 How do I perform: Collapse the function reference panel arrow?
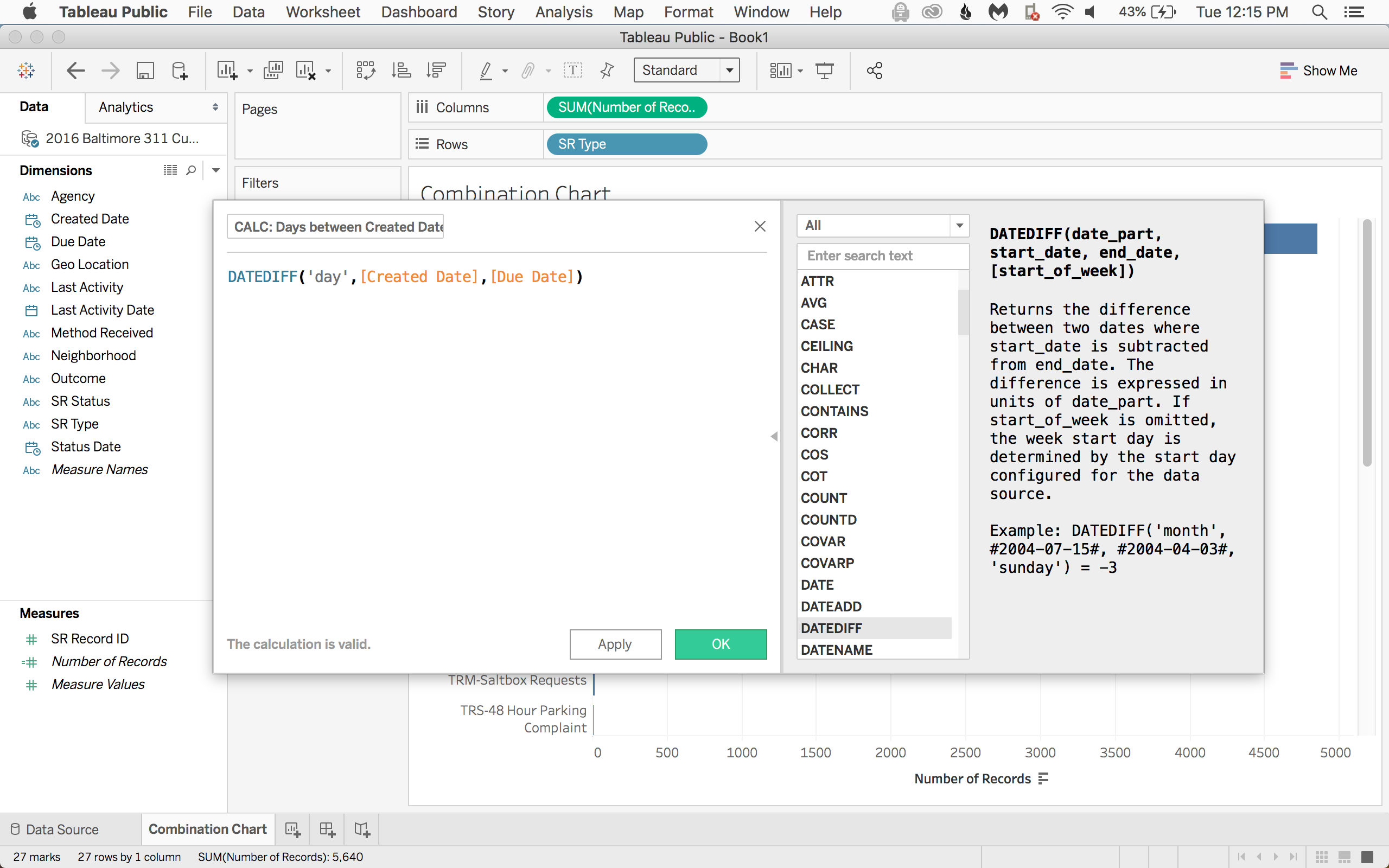tap(774, 436)
